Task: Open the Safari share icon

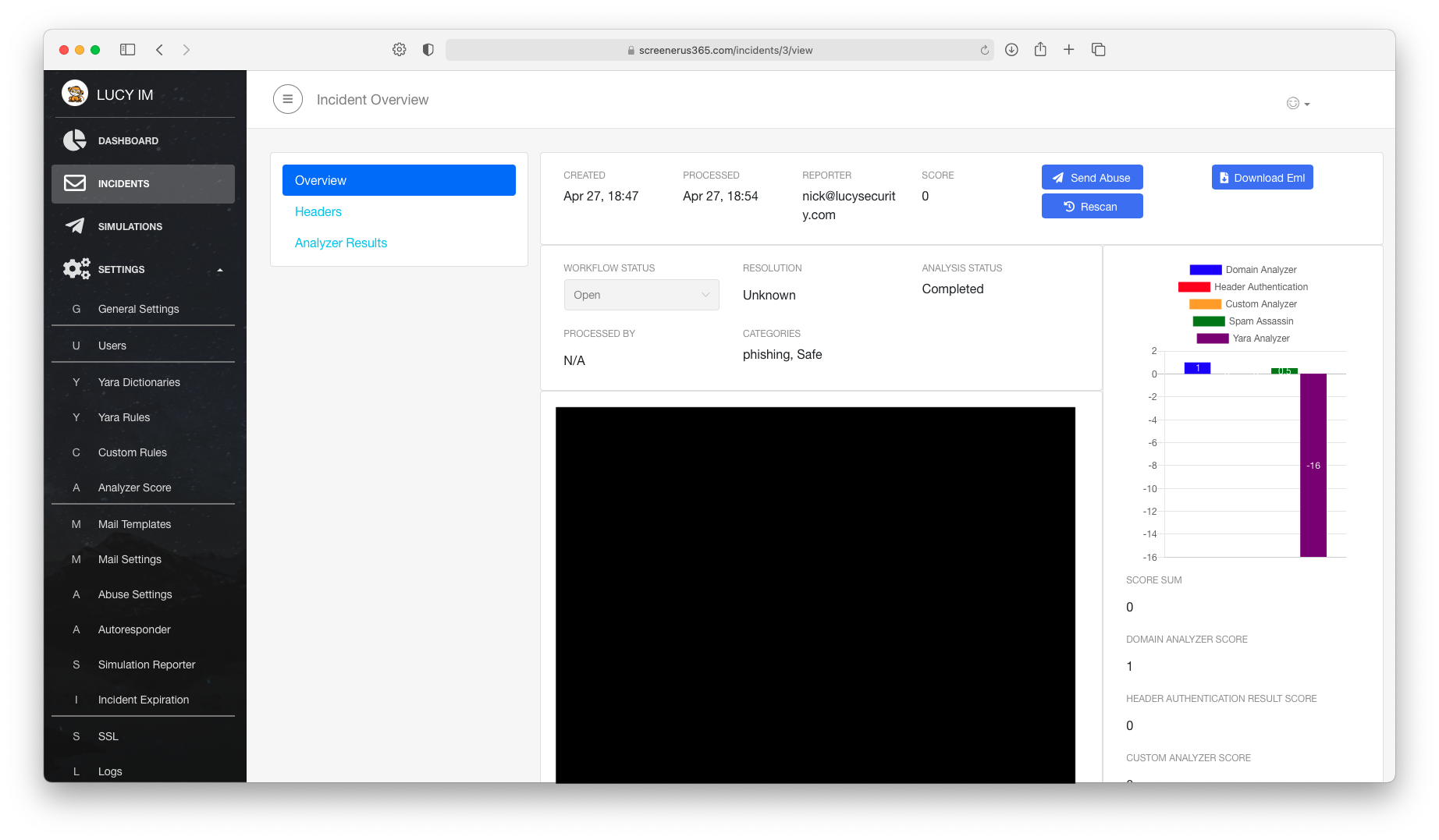Action: point(1040,50)
